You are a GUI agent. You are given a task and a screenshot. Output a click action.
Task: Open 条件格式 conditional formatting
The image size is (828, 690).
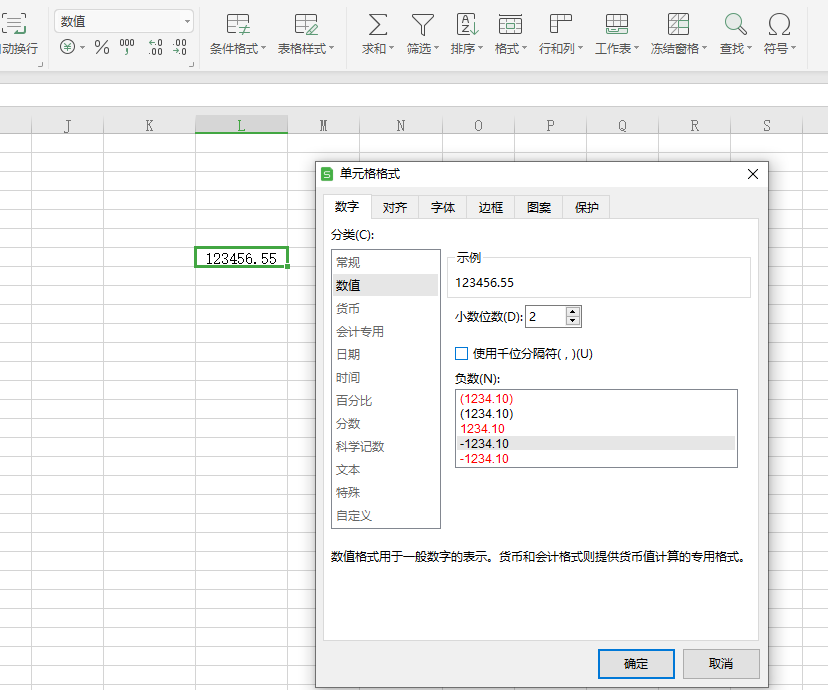point(238,34)
